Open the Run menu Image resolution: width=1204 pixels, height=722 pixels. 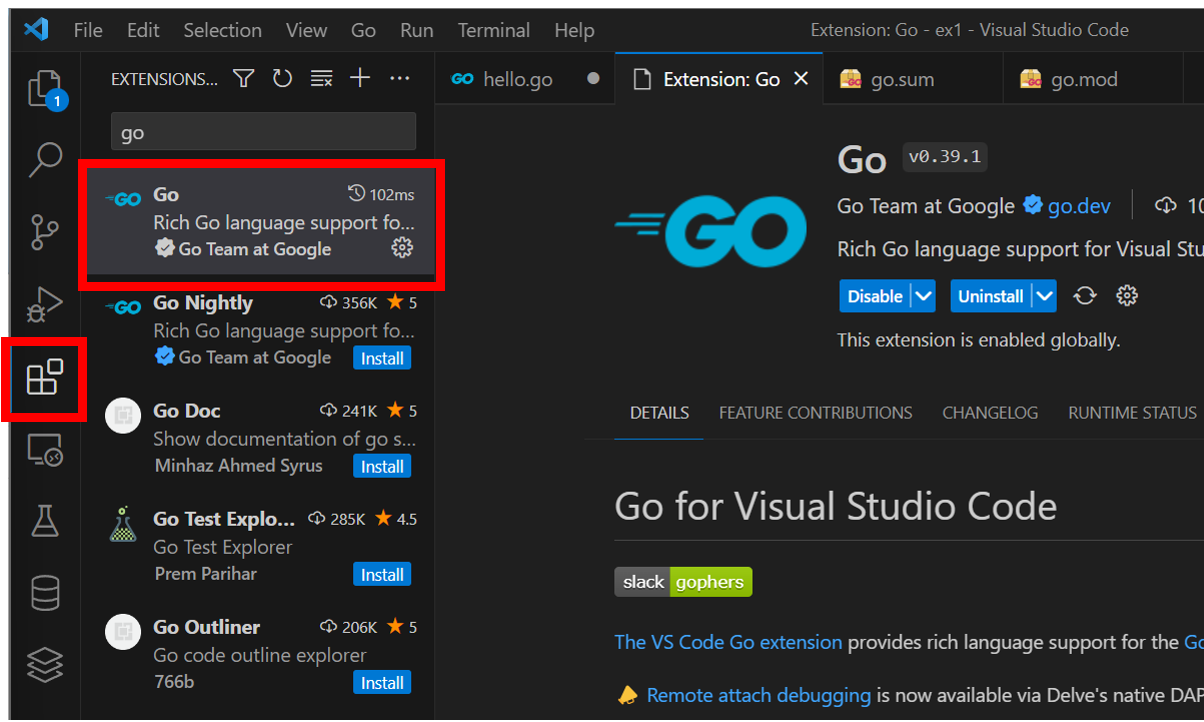pos(417,30)
